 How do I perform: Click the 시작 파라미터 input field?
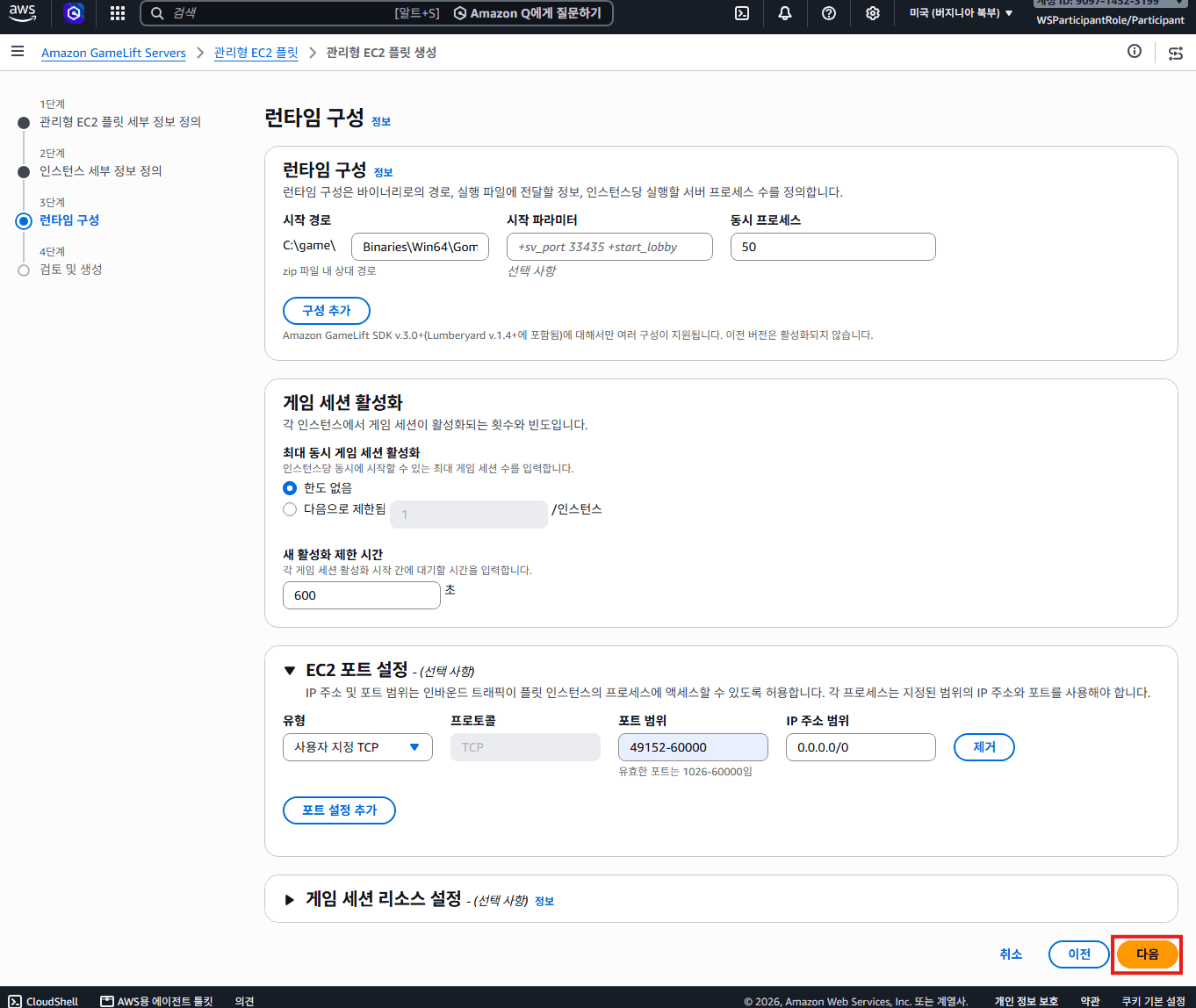[609, 247]
